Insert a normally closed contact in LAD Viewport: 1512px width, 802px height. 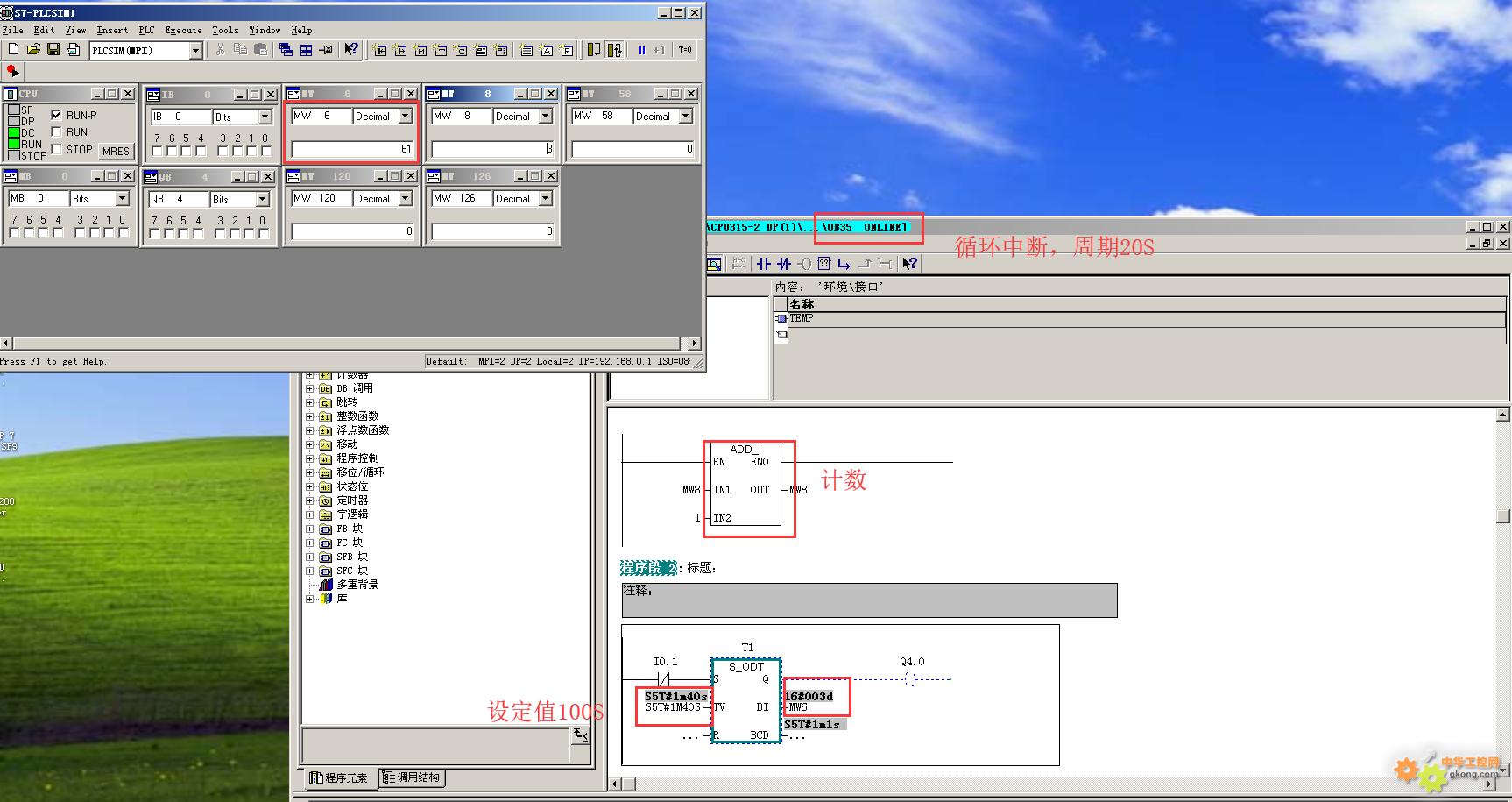pyautogui.click(x=784, y=263)
